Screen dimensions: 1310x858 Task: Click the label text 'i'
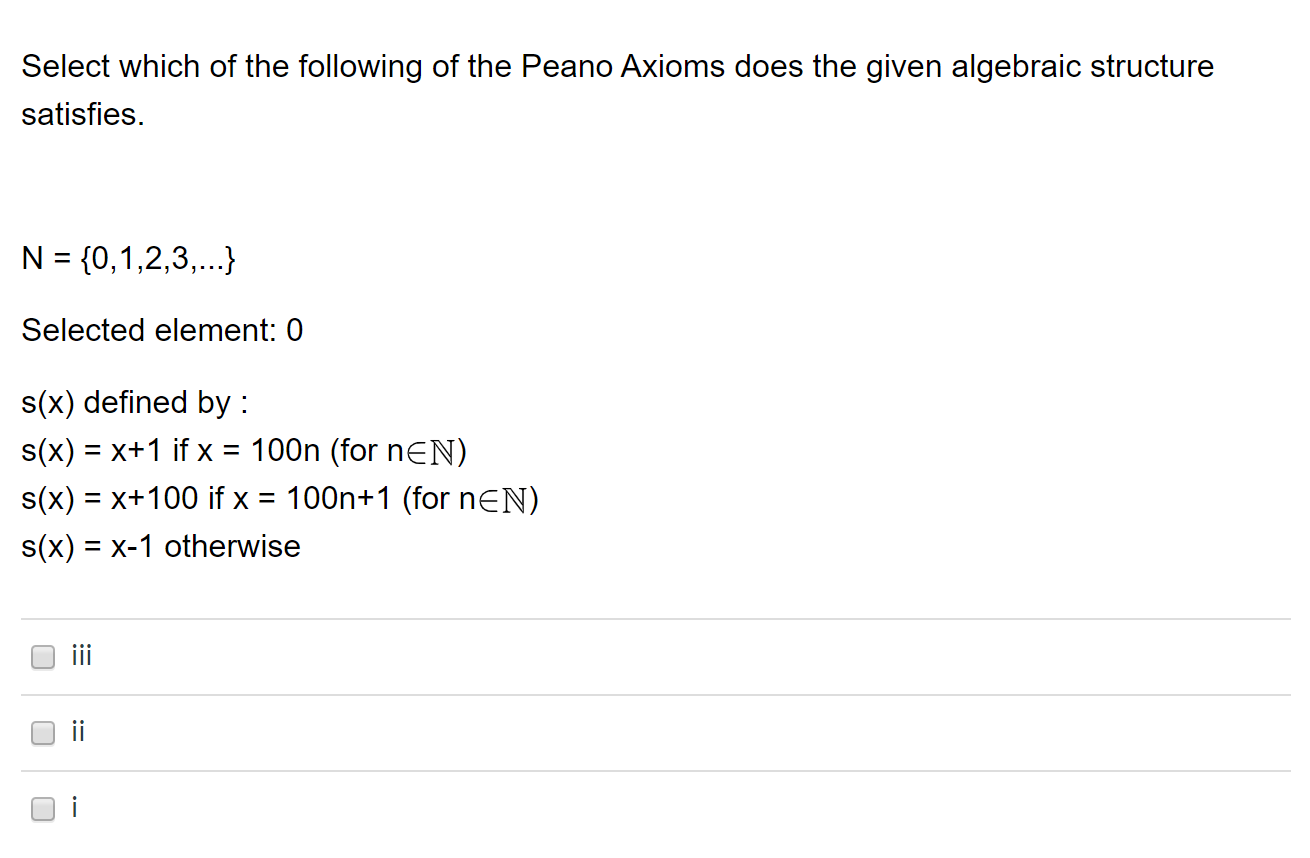(x=75, y=807)
